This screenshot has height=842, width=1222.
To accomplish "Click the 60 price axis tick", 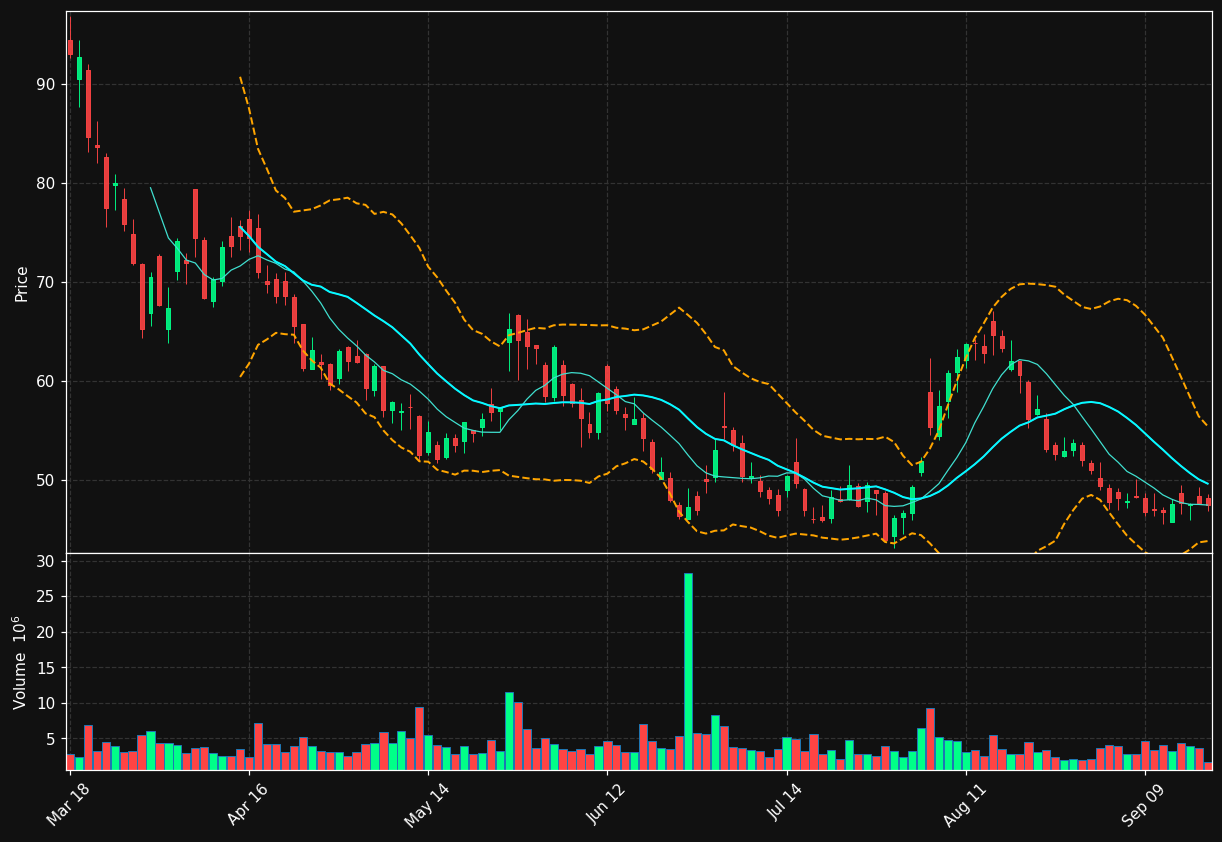I will coord(46,382).
